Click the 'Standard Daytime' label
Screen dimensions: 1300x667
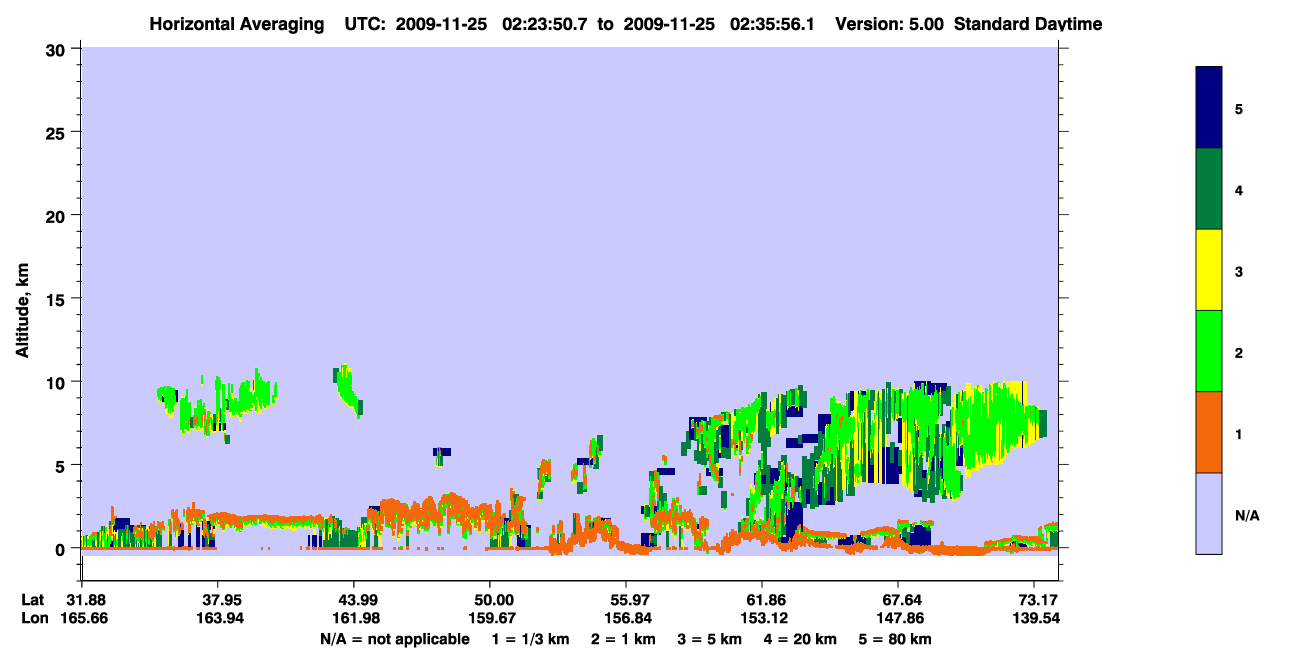point(1028,23)
